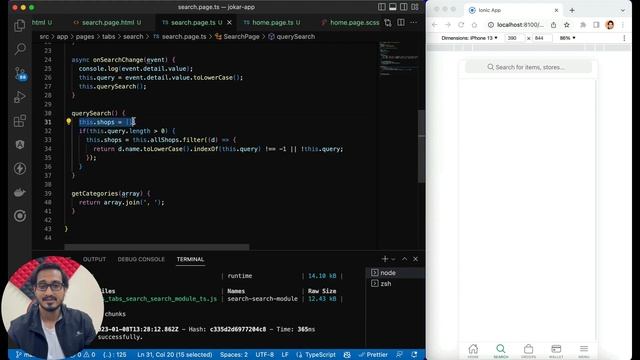This screenshot has width=640, height=360.
Task: Switch to the OUTPUT panel tab
Action: [x=94, y=259]
